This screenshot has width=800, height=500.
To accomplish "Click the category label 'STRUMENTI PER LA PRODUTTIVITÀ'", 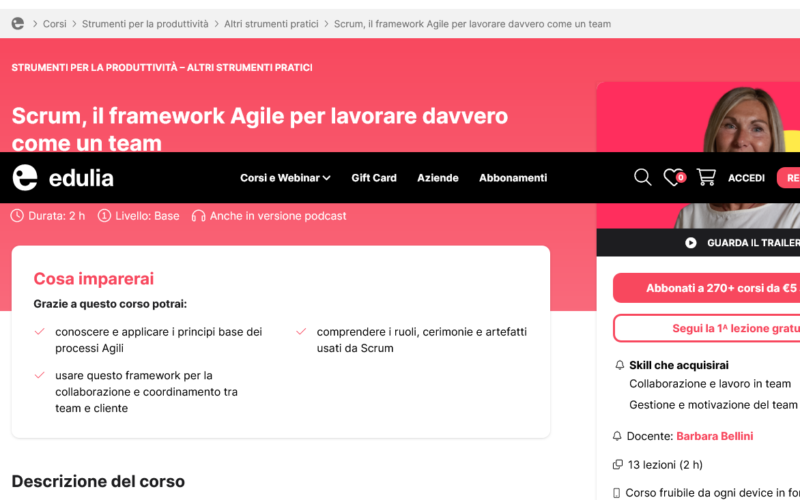I will pos(94,67).
